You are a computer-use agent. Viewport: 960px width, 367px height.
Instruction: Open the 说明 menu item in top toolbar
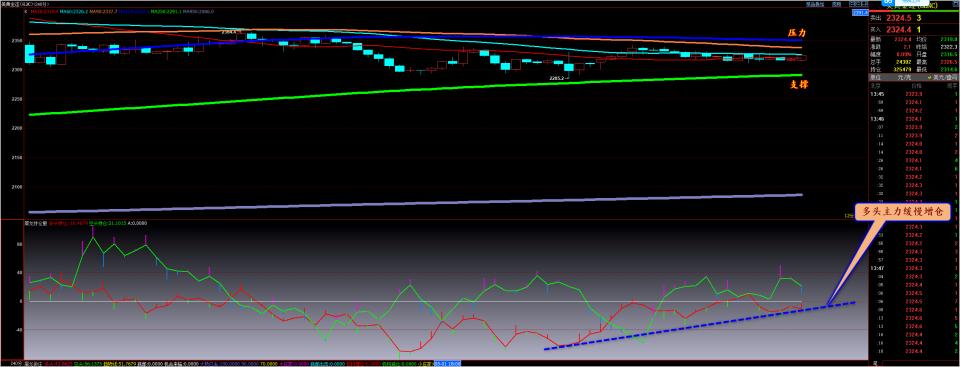(836, 4)
